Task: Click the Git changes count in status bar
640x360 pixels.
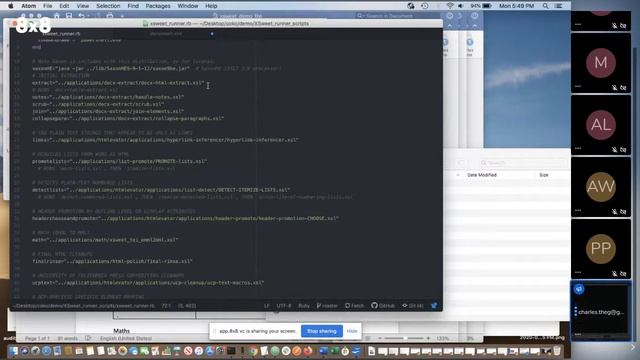Action: 413,306
